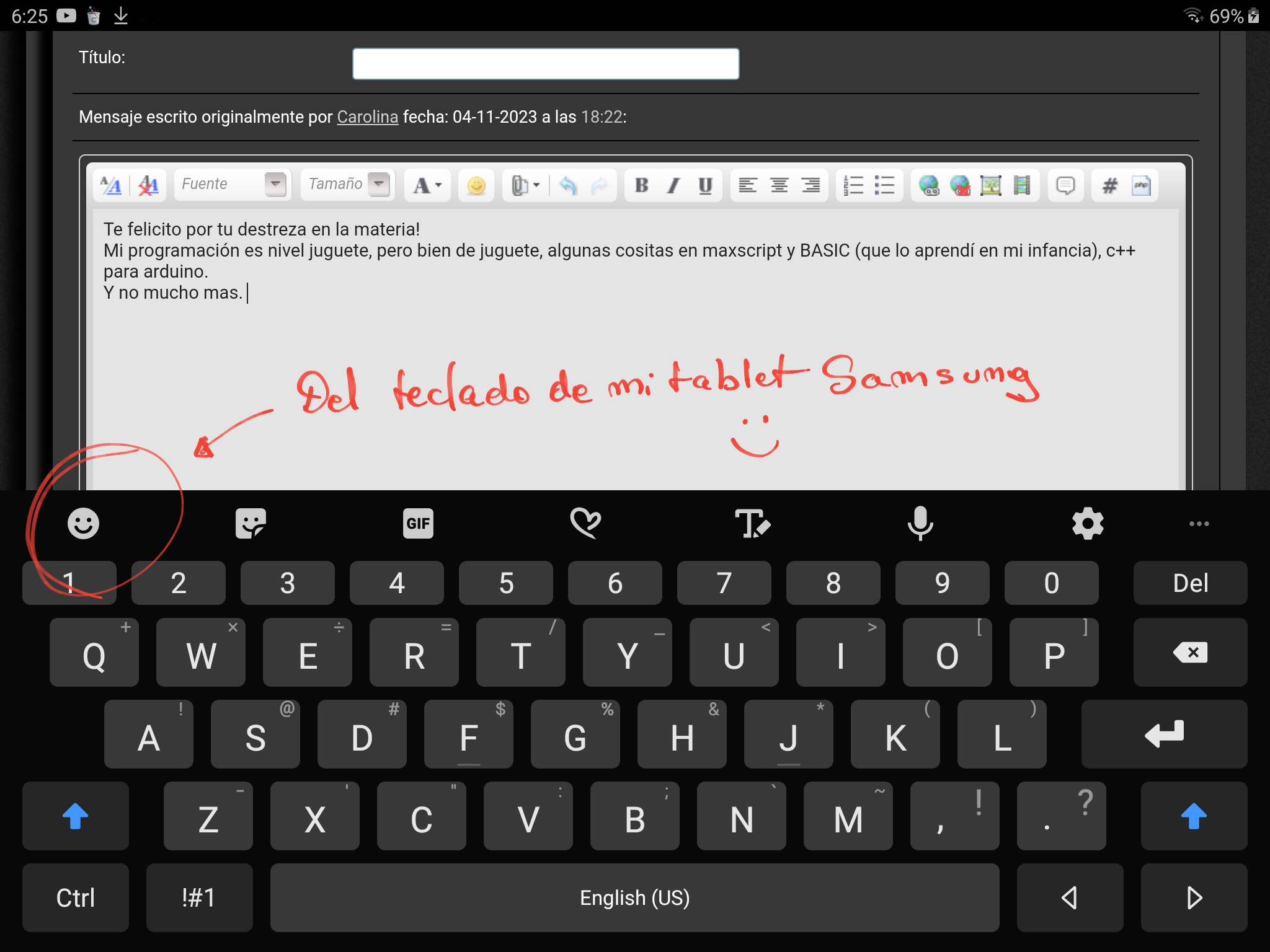Click remove text formatting icon
The width and height of the screenshot is (1270, 952).
pyautogui.click(x=148, y=185)
